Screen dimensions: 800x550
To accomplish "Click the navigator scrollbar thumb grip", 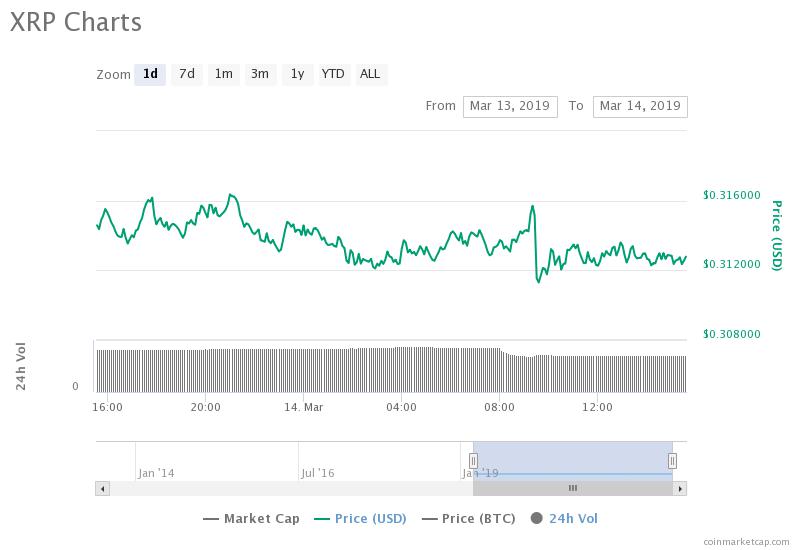I will point(573,488).
